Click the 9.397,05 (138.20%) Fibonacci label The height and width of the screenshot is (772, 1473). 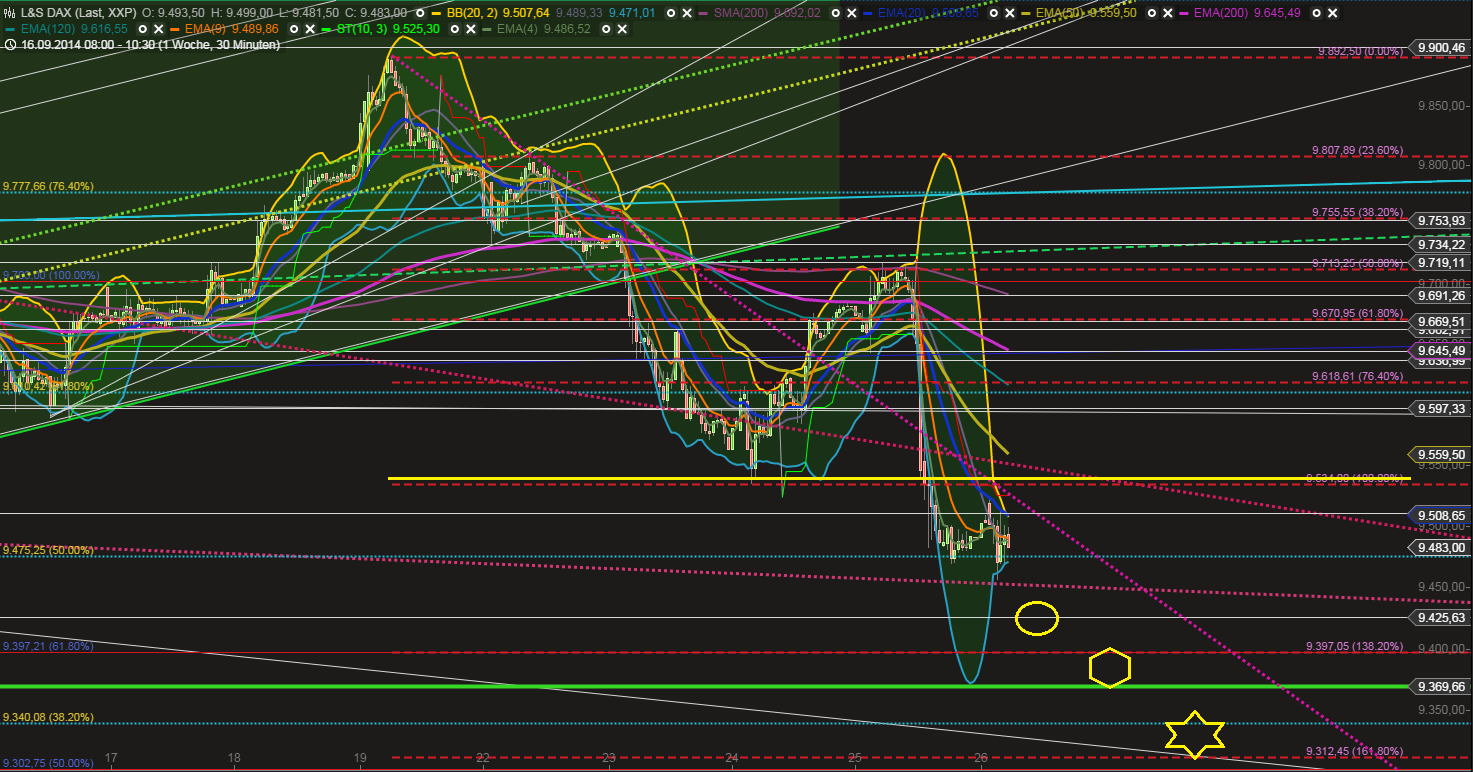pyautogui.click(x=1354, y=646)
